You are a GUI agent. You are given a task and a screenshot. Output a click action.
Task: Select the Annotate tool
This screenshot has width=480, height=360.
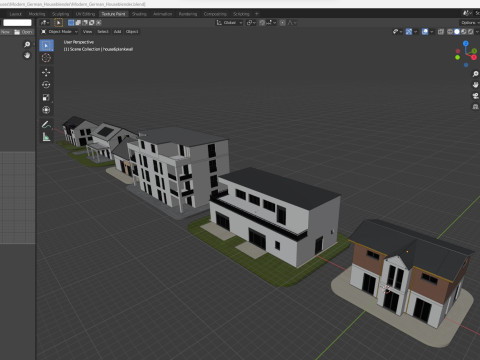tap(46, 125)
